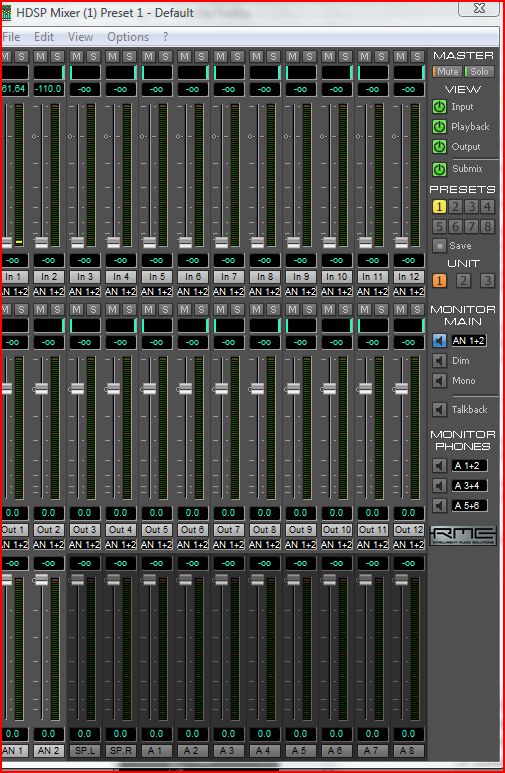Image resolution: width=505 pixels, height=773 pixels.
Task: Select unit 1
Action: point(439,281)
